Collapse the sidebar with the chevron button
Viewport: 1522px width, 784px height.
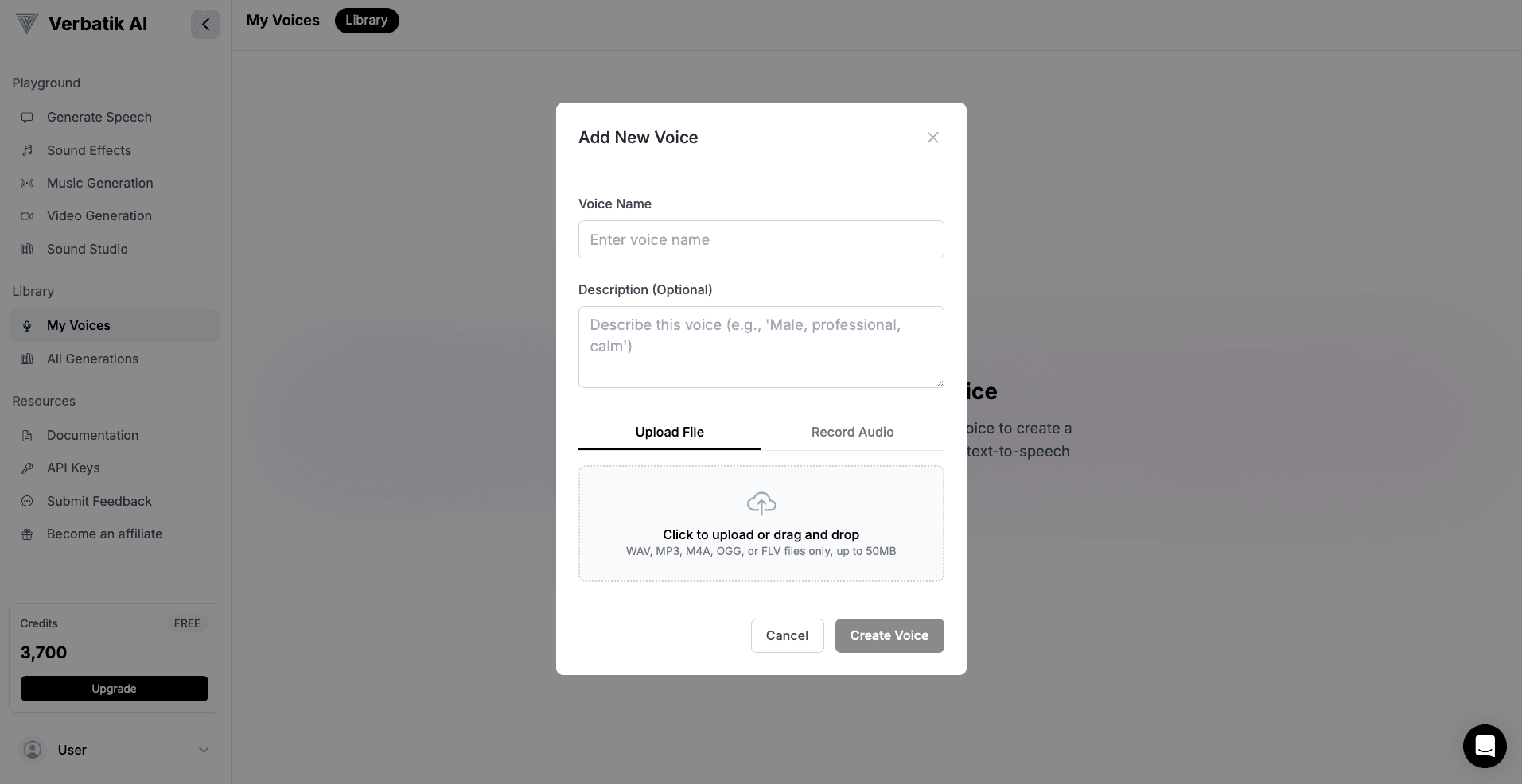point(205,25)
